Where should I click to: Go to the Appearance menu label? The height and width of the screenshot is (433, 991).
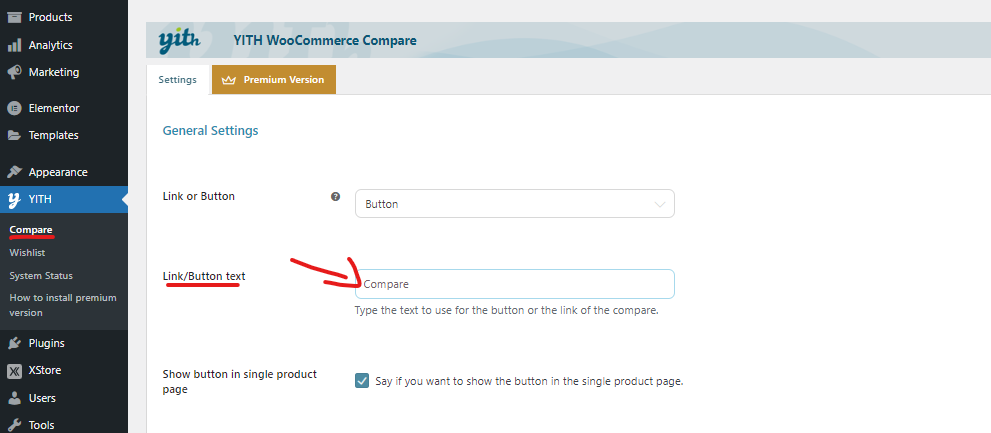[58, 172]
